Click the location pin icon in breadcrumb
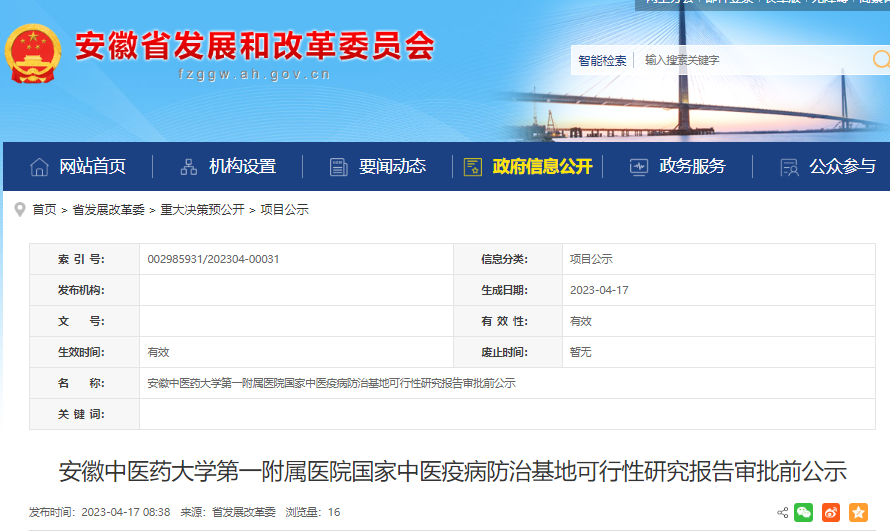This screenshot has width=890, height=532. [x=20, y=210]
